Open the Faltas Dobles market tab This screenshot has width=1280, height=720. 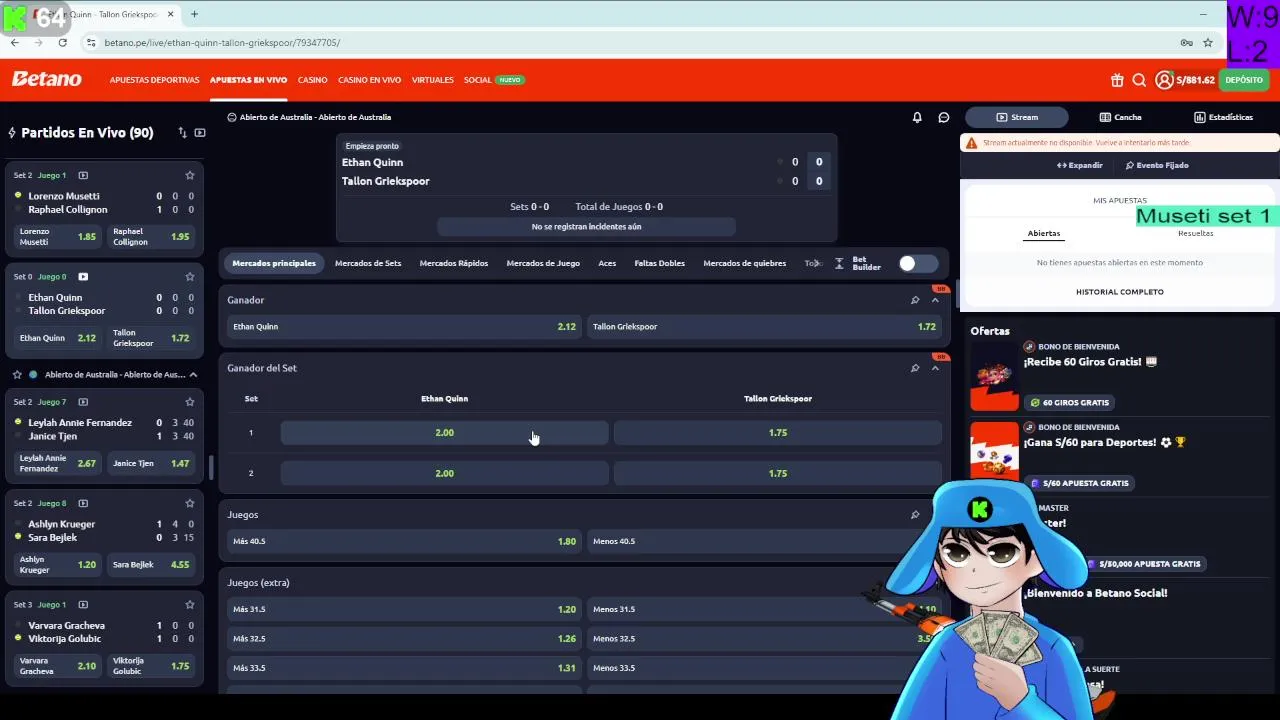(660, 263)
